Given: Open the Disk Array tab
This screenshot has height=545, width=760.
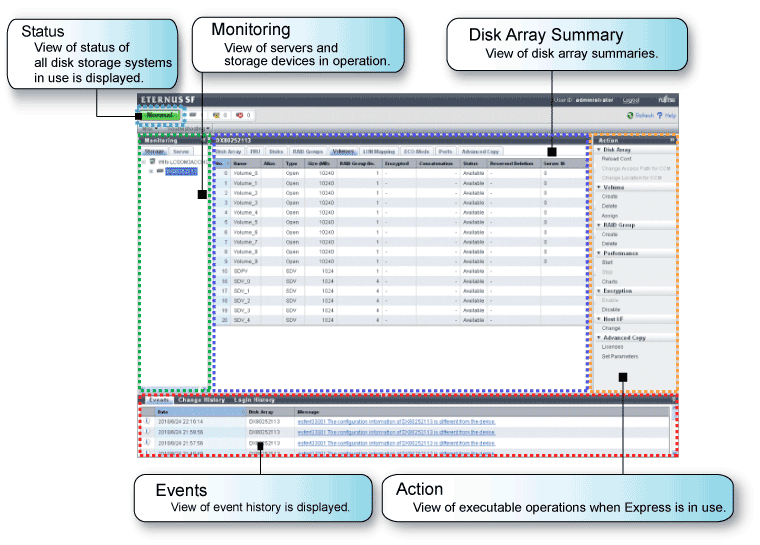Looking at the screenshot, I should [228, 152].
